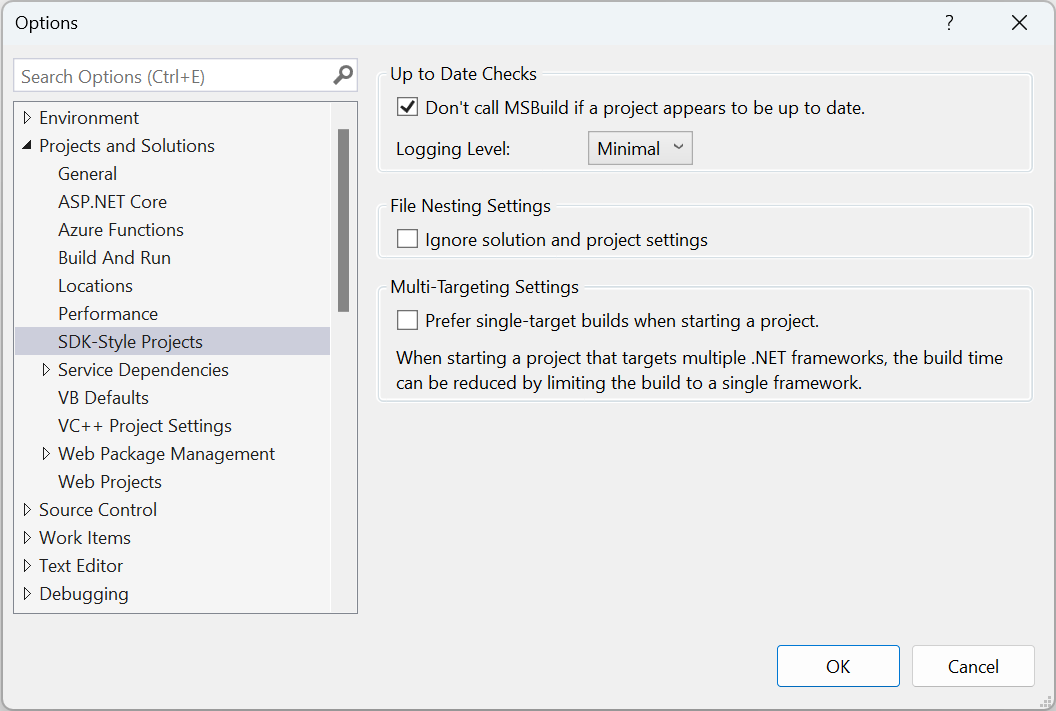Select the Performance page

108,314
